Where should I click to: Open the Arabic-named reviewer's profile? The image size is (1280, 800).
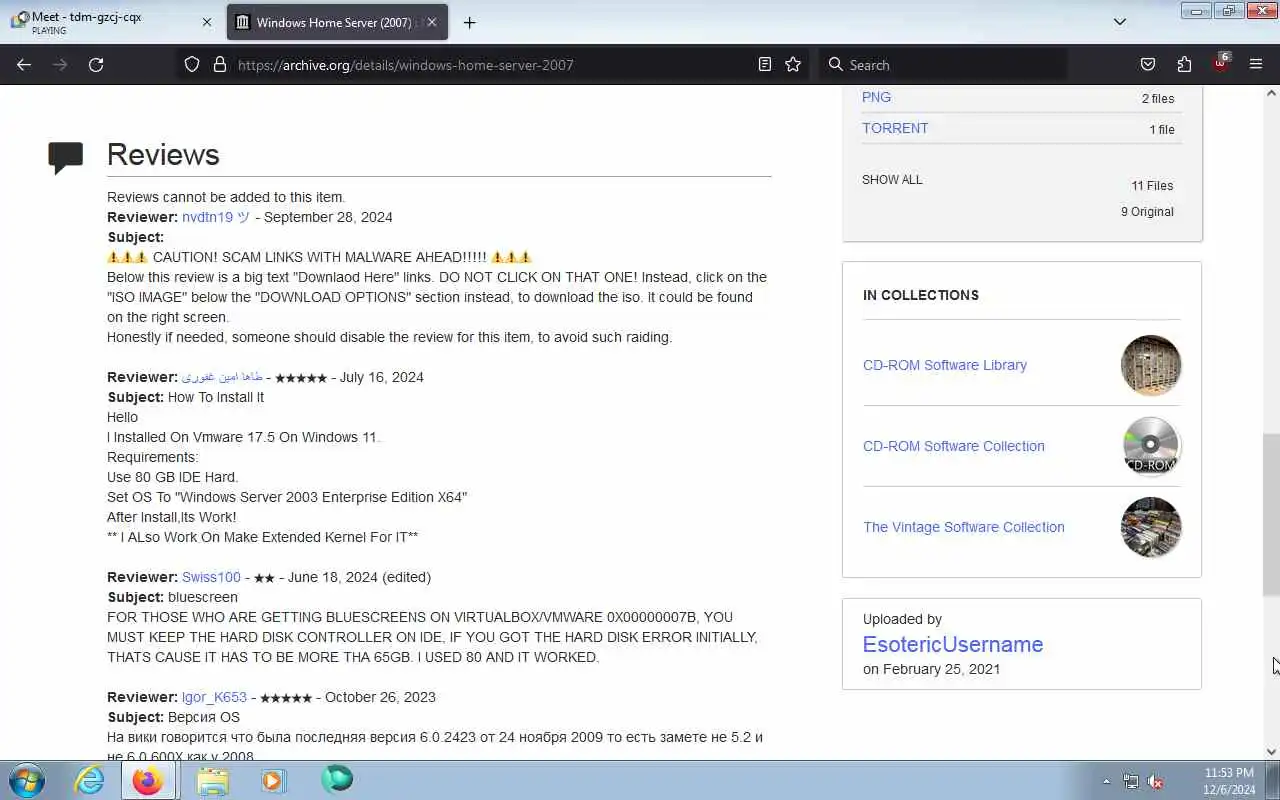(222, 377)
